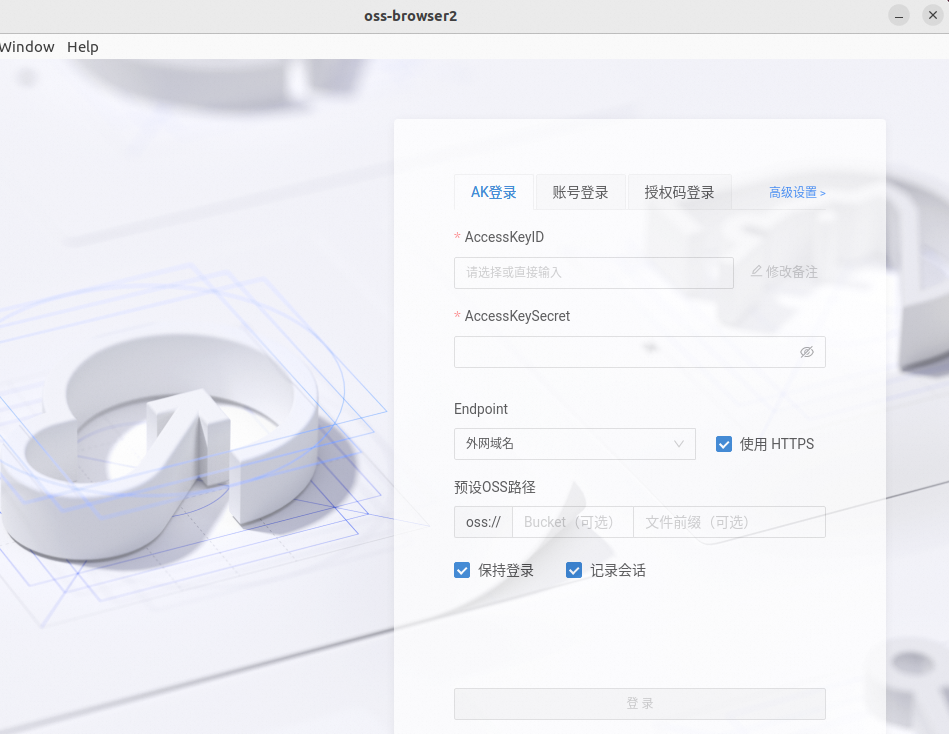The width and height of the screenshot is (949, 734).
Task: Uncheck the 使用 HTTPS checkbox
Action: 724,444
